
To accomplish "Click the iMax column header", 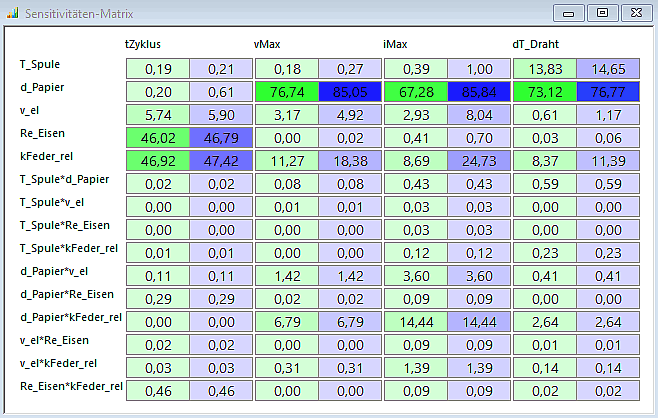I will (397, 45).
